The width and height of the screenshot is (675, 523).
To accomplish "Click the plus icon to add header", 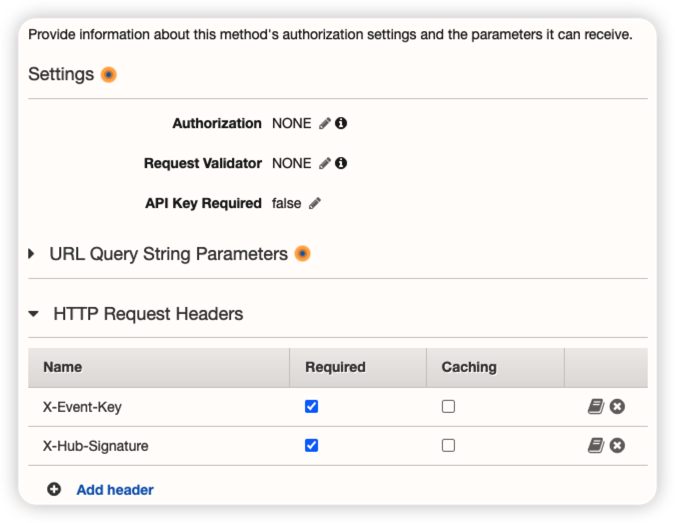I will tap(54, 489).
